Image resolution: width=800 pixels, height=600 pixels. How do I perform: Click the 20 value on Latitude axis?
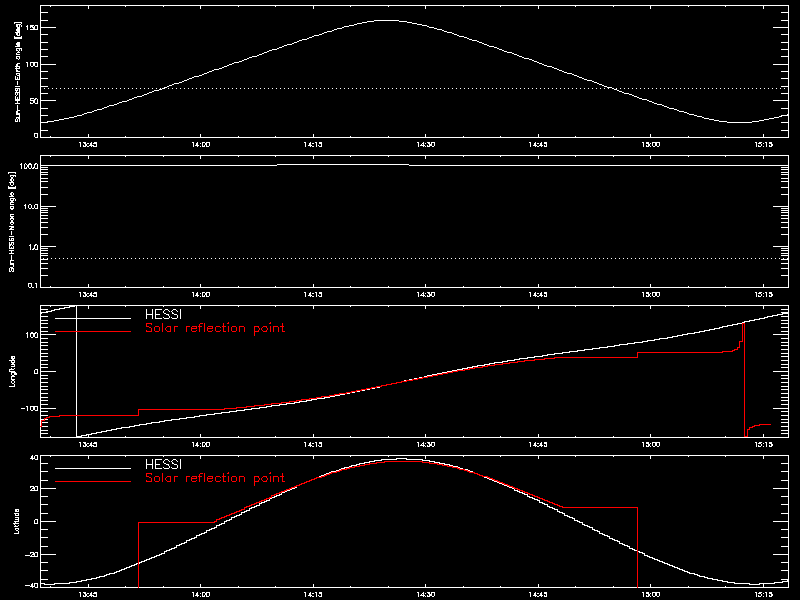click(x=34, y=489)
